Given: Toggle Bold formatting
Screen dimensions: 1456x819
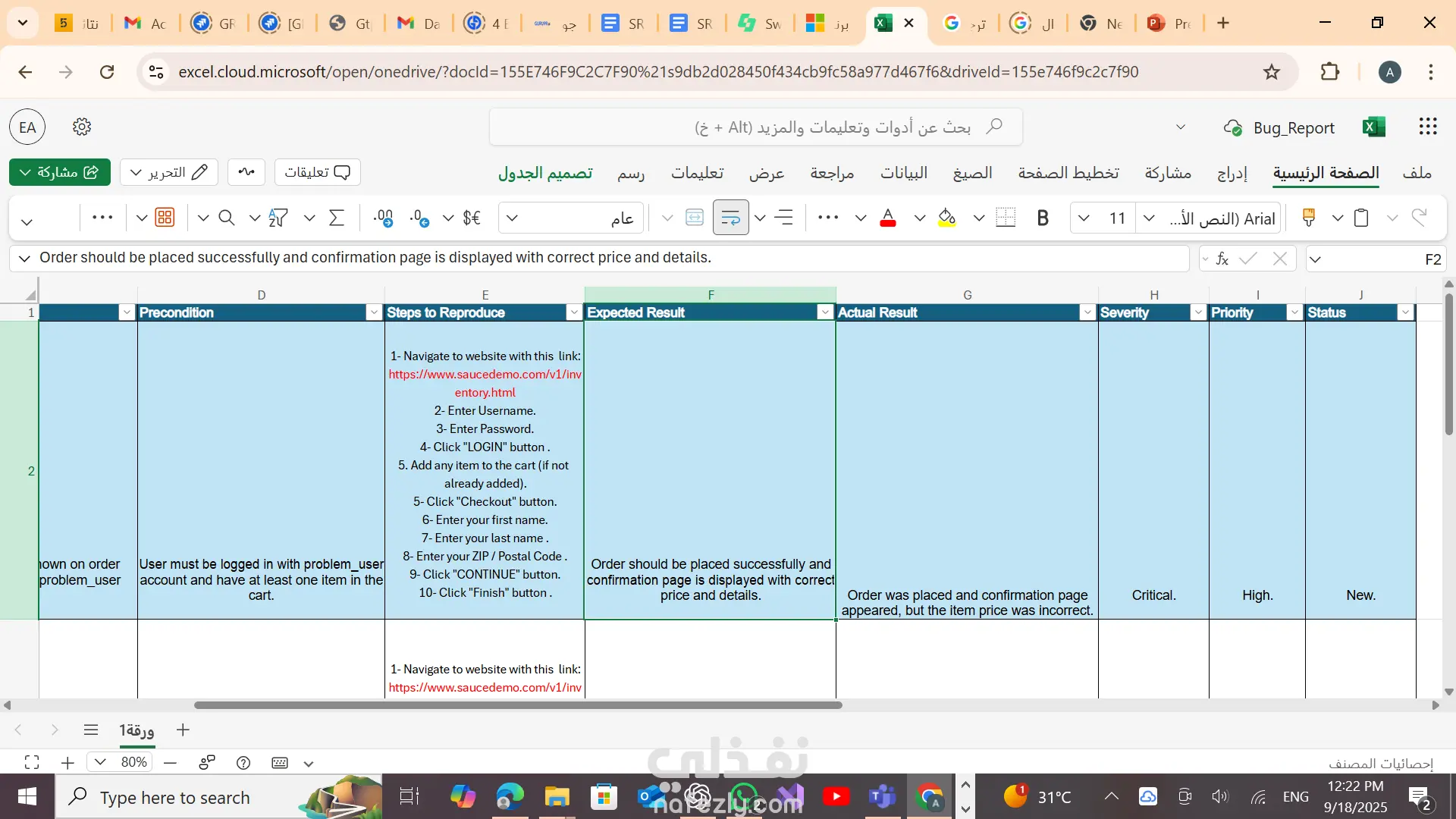Looking at the screenshot, I should [x=1043, y=218].
